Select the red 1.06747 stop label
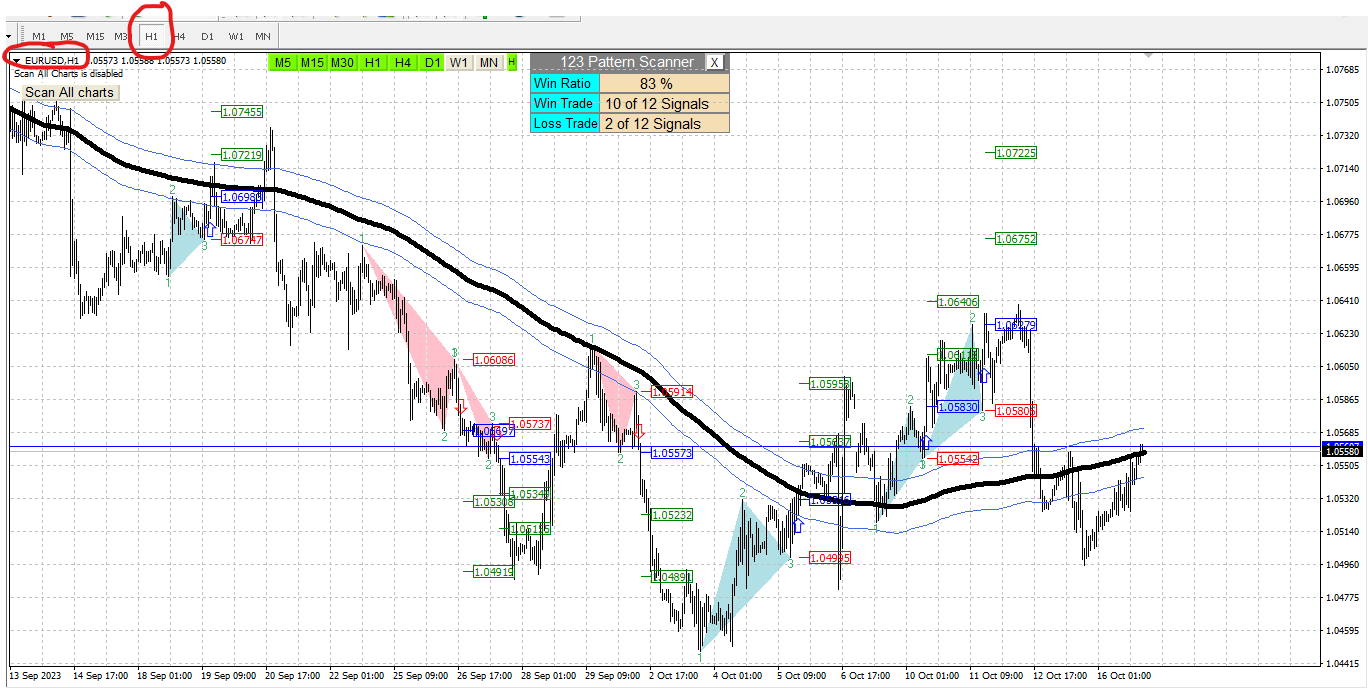This screenshot has width=1368, height=689. click(242, 240)
